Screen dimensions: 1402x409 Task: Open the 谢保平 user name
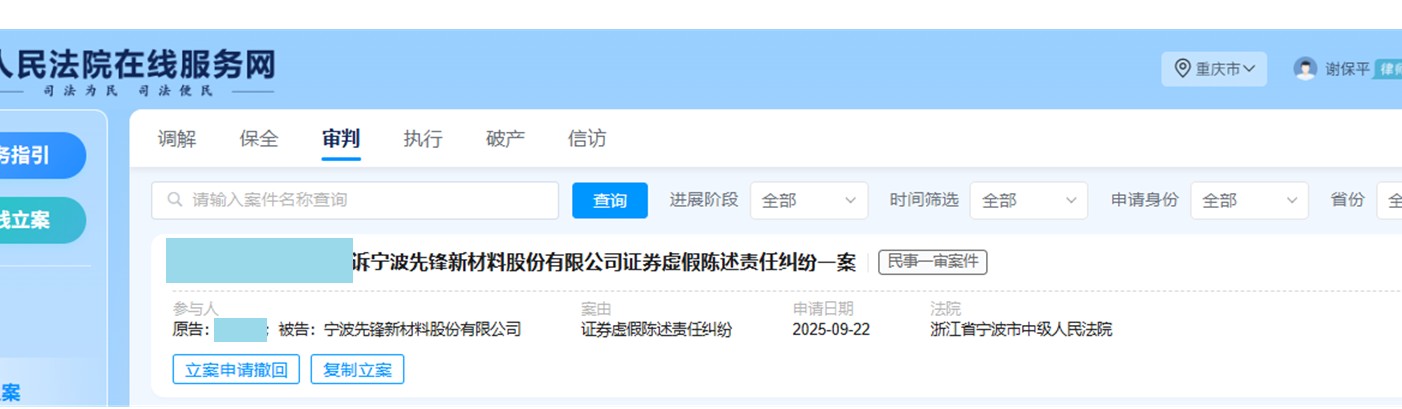tap(1347, 69)
